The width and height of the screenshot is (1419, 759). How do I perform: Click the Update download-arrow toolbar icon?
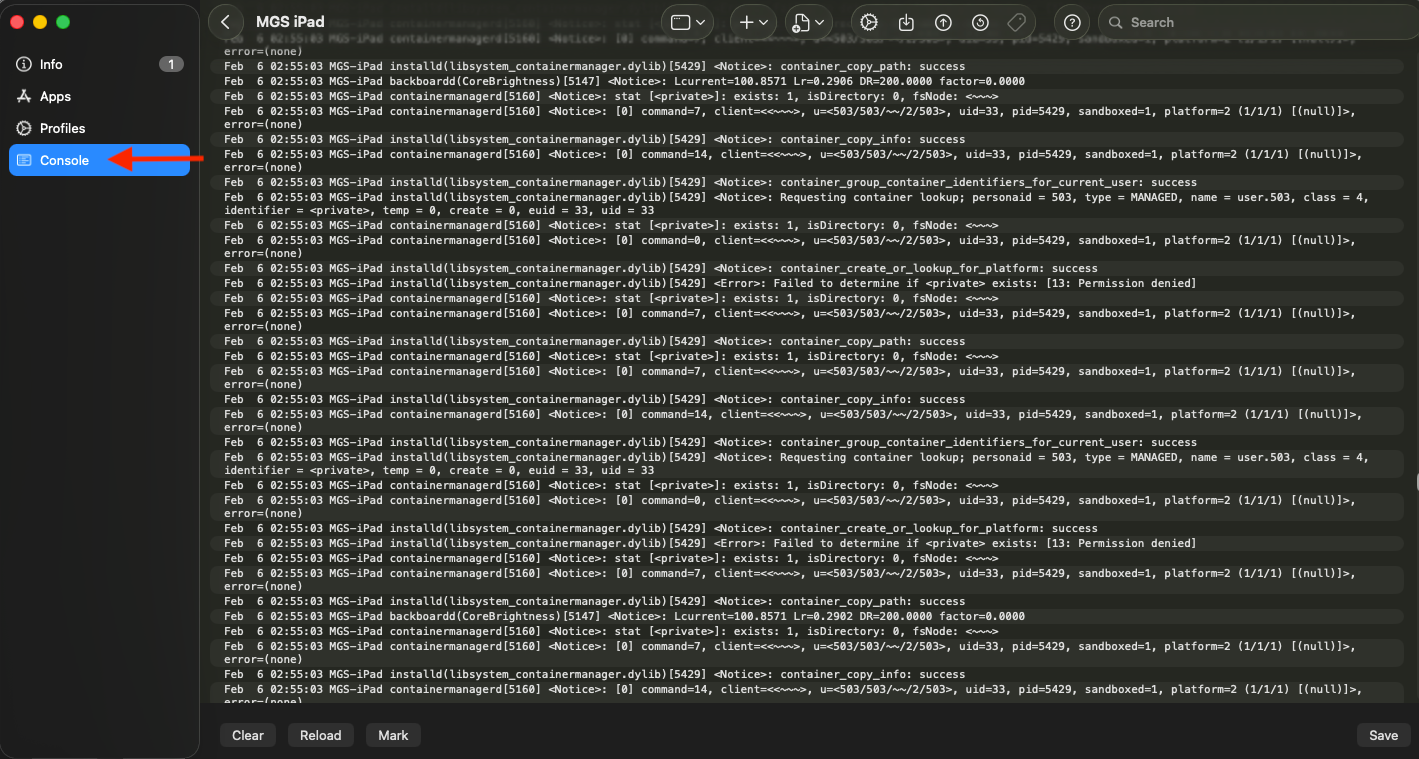[906, 22]
